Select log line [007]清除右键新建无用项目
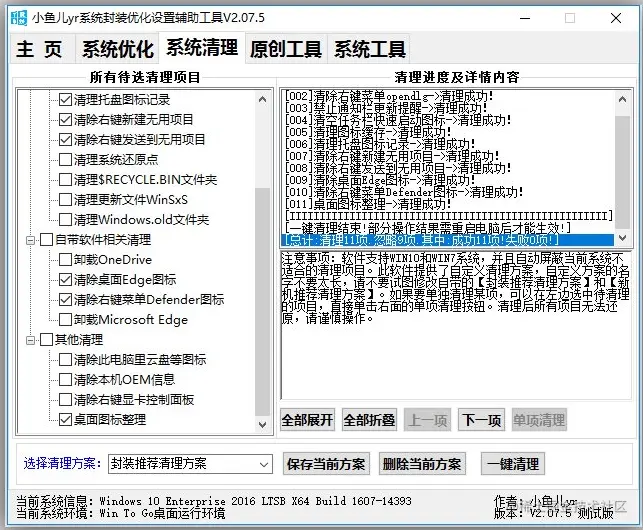Viewport: 643px width, 530px height. 448,156
